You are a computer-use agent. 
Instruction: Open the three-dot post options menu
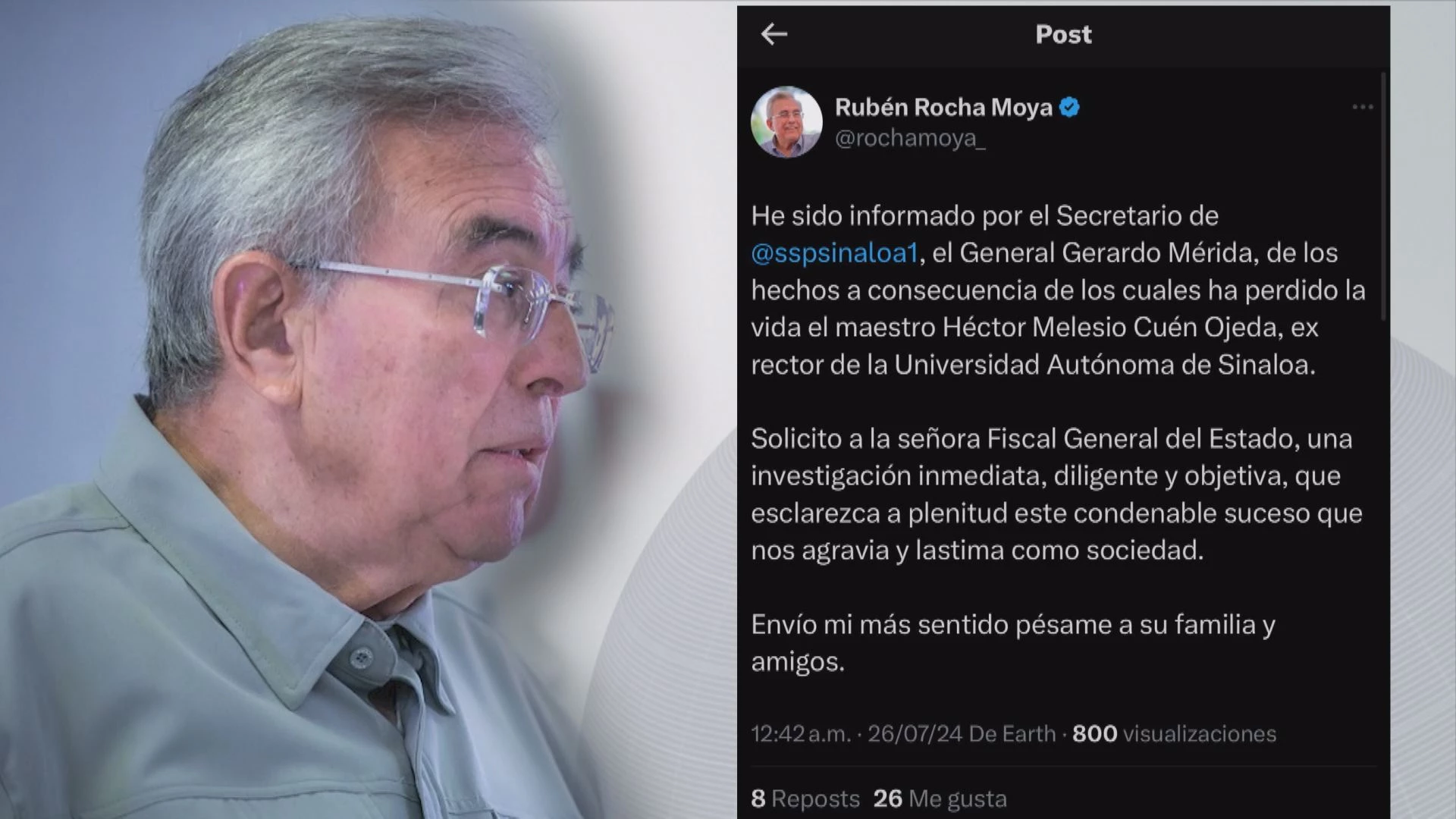click(x=1362, y=107)
